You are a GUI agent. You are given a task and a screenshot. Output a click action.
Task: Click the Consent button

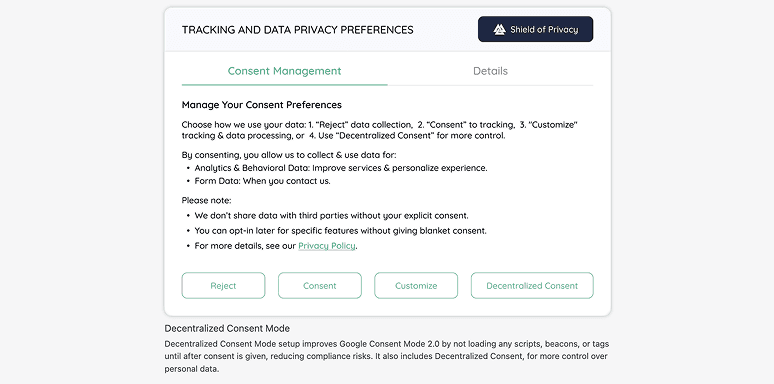[319, 285]
